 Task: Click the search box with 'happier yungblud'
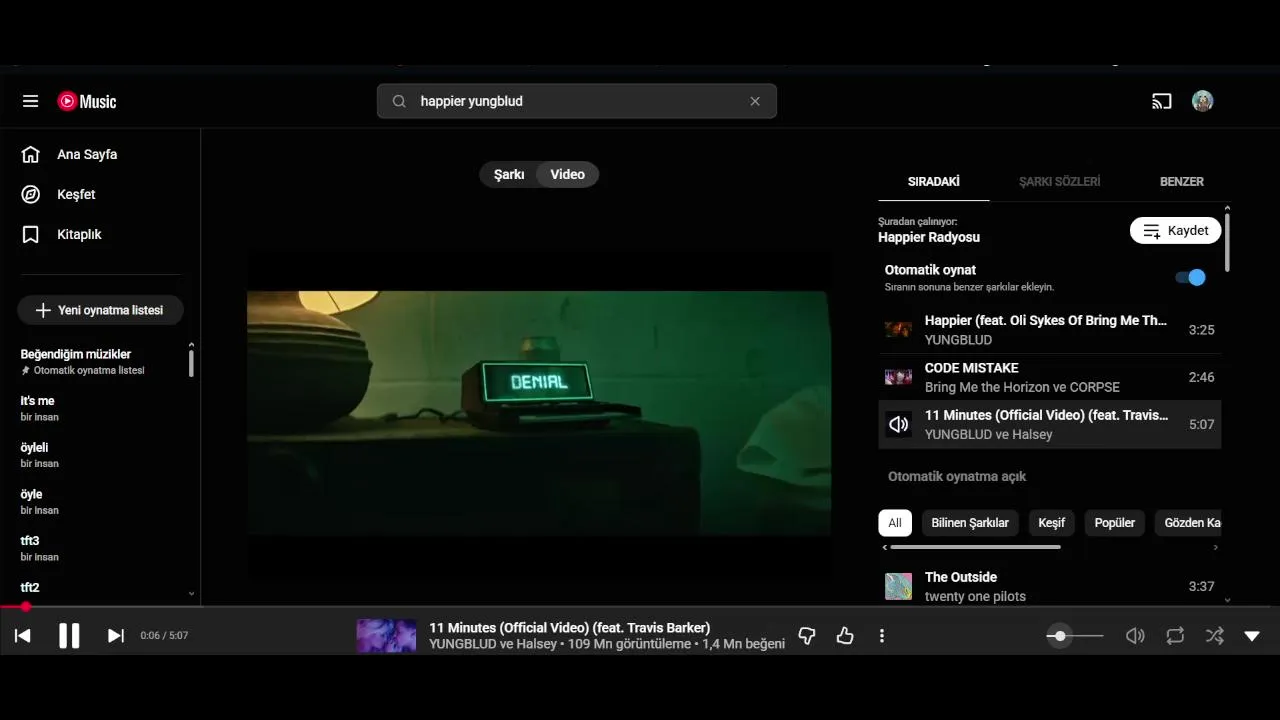click(577, 101)
